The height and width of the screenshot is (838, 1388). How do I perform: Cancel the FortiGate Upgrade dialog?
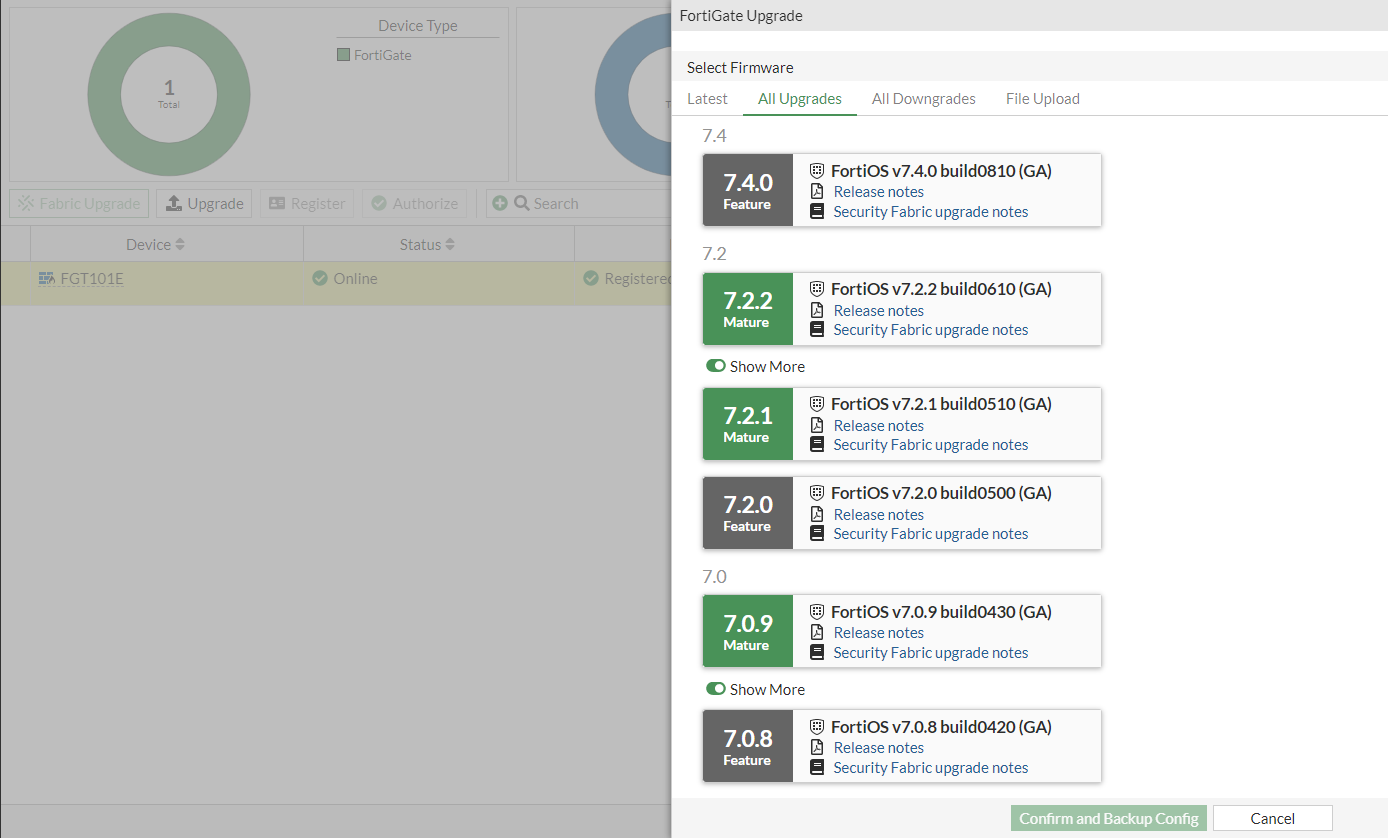point(1273,818)
